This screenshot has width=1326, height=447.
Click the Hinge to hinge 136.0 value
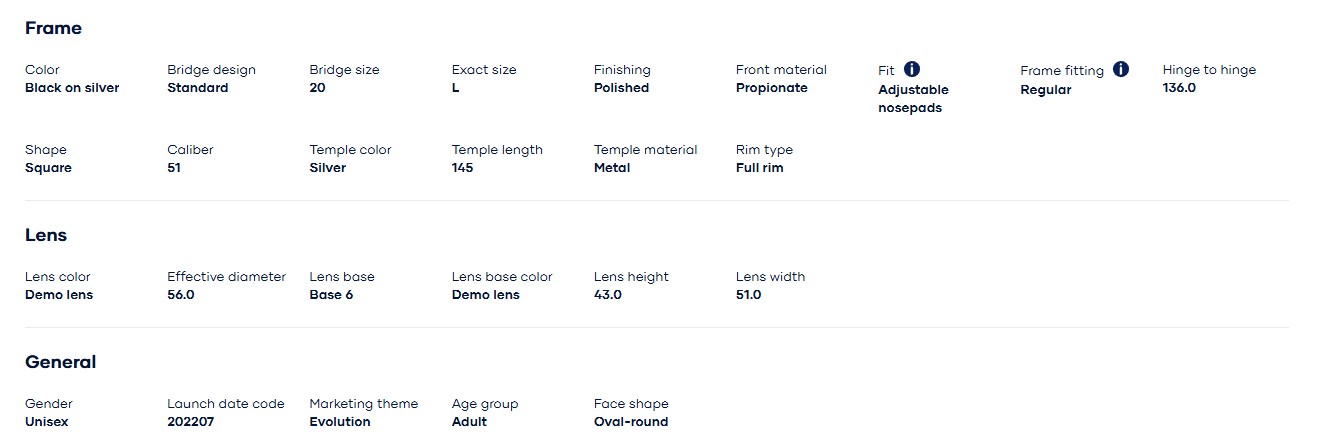[1179, 88]
